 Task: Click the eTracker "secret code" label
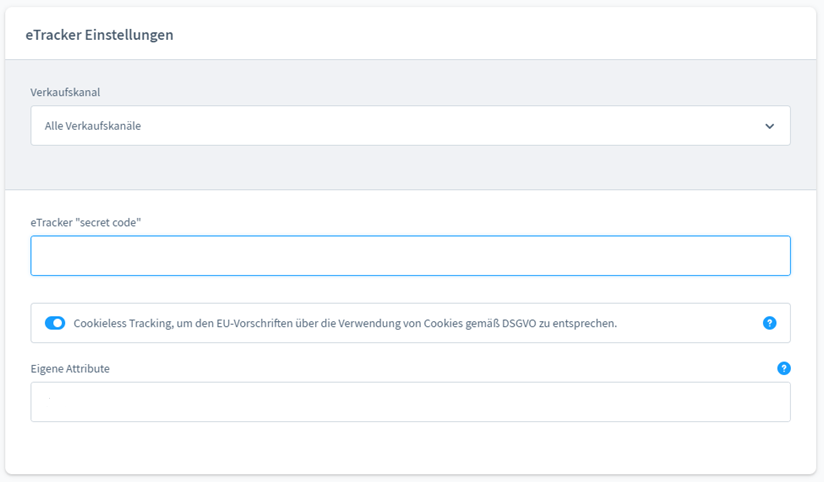pos(86,222)
